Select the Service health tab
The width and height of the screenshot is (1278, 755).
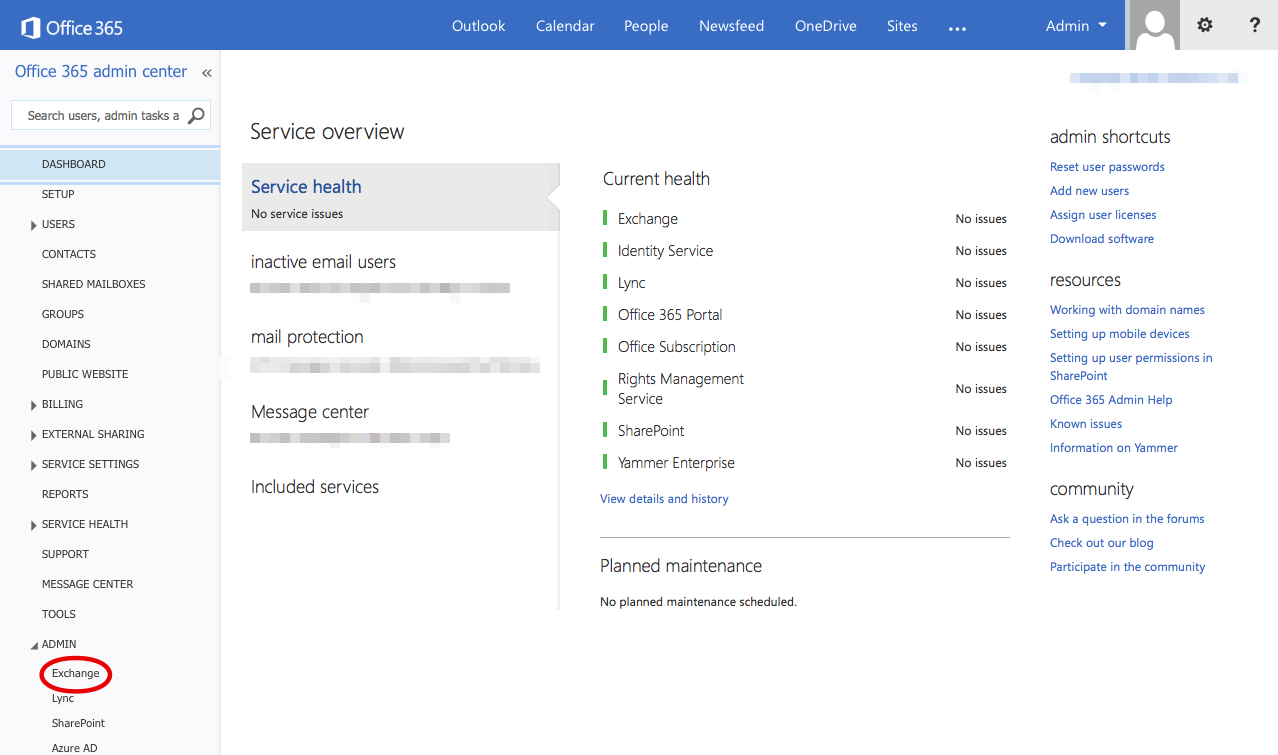point(306,187)
